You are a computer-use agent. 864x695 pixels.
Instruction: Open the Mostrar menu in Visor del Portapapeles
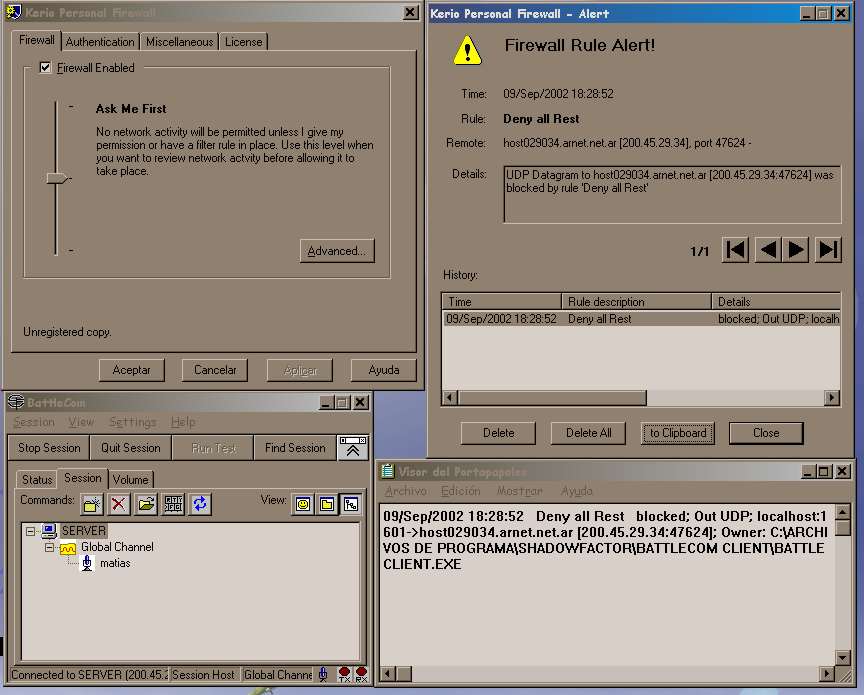[x=520, y=491]
